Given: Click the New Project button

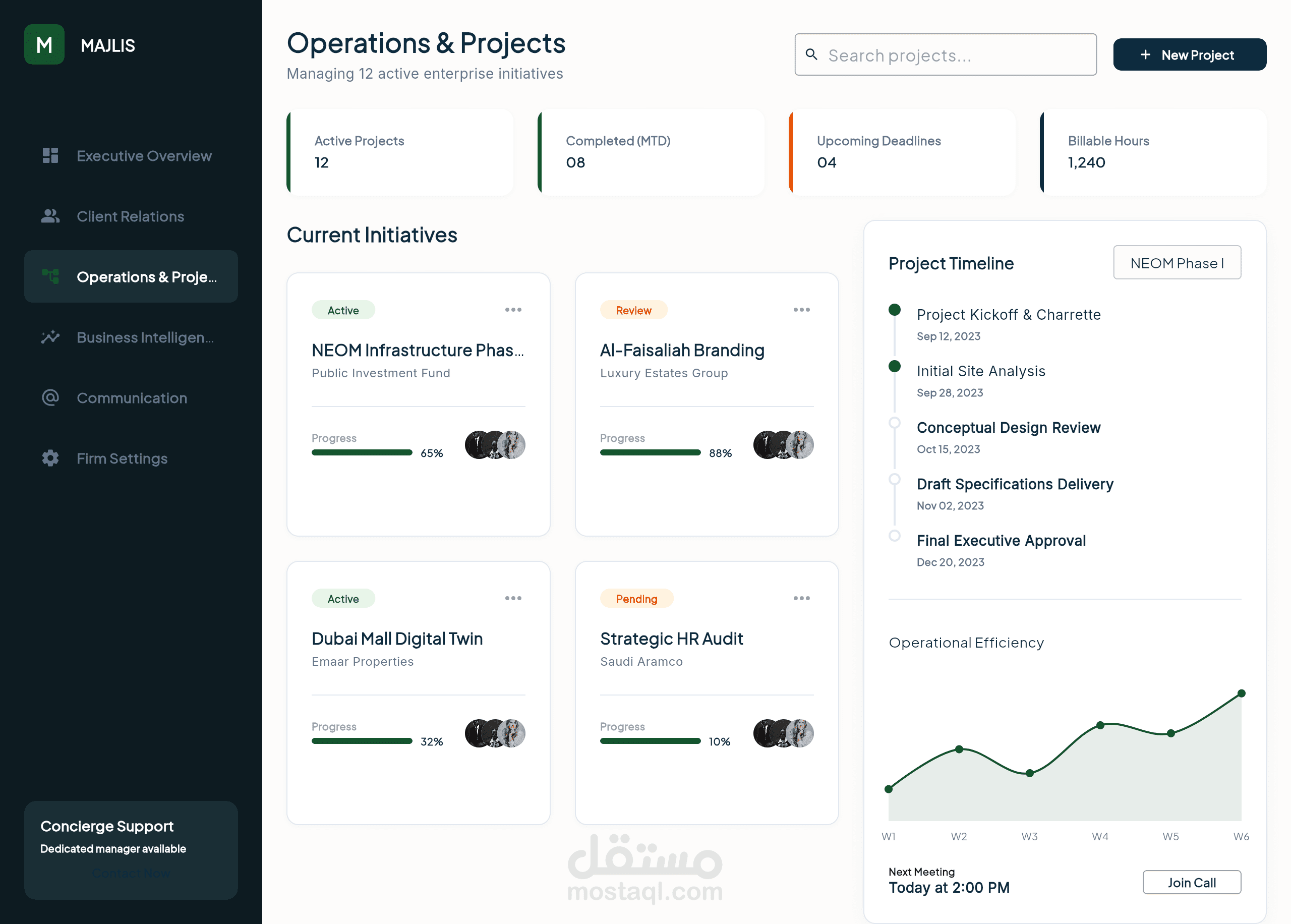Looking at the screenshot, I should [1189, 54].
